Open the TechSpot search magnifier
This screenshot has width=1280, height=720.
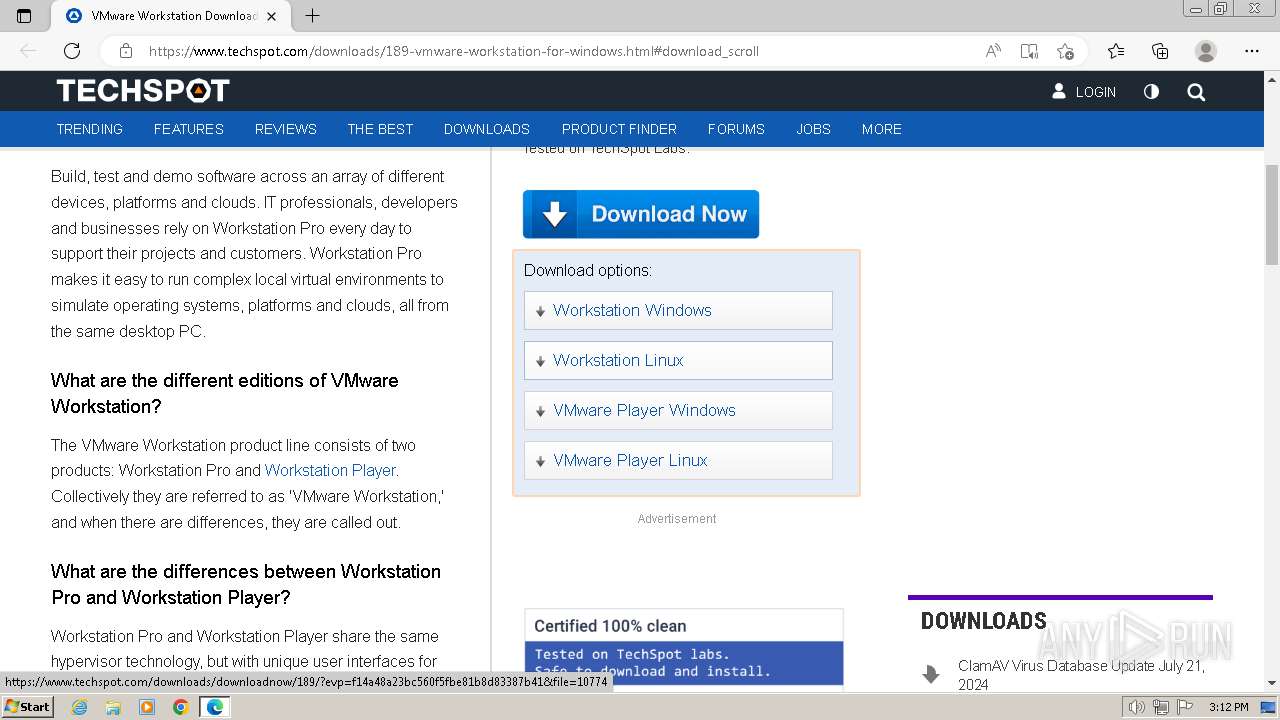(1196, 92)
